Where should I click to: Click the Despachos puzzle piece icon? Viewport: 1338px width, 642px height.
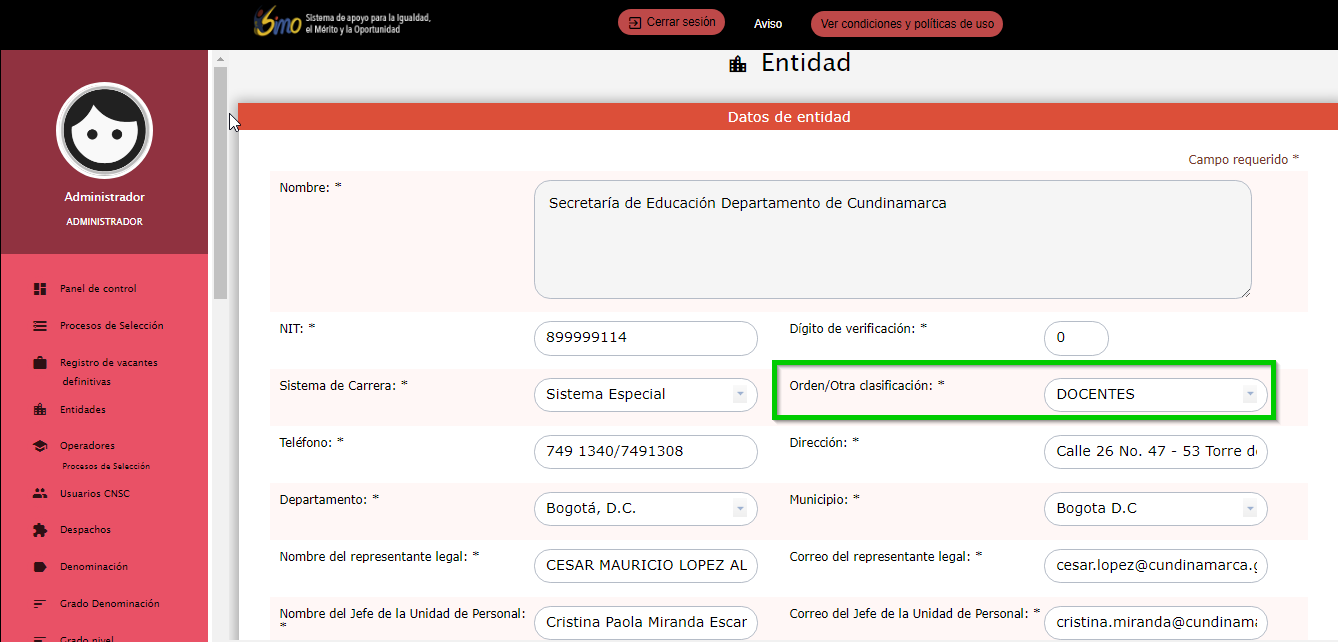[x=40, y=530]
